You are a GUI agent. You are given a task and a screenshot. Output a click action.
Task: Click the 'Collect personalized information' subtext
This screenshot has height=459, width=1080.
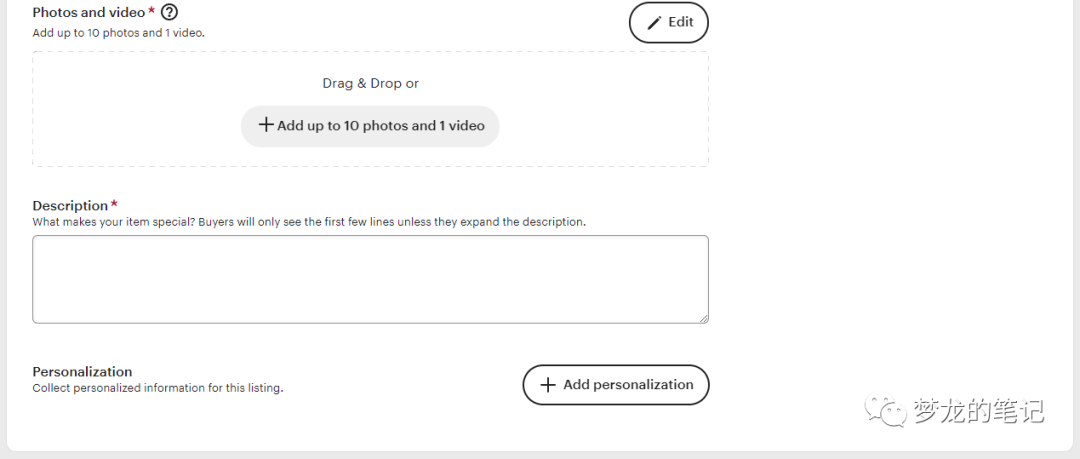157,388
